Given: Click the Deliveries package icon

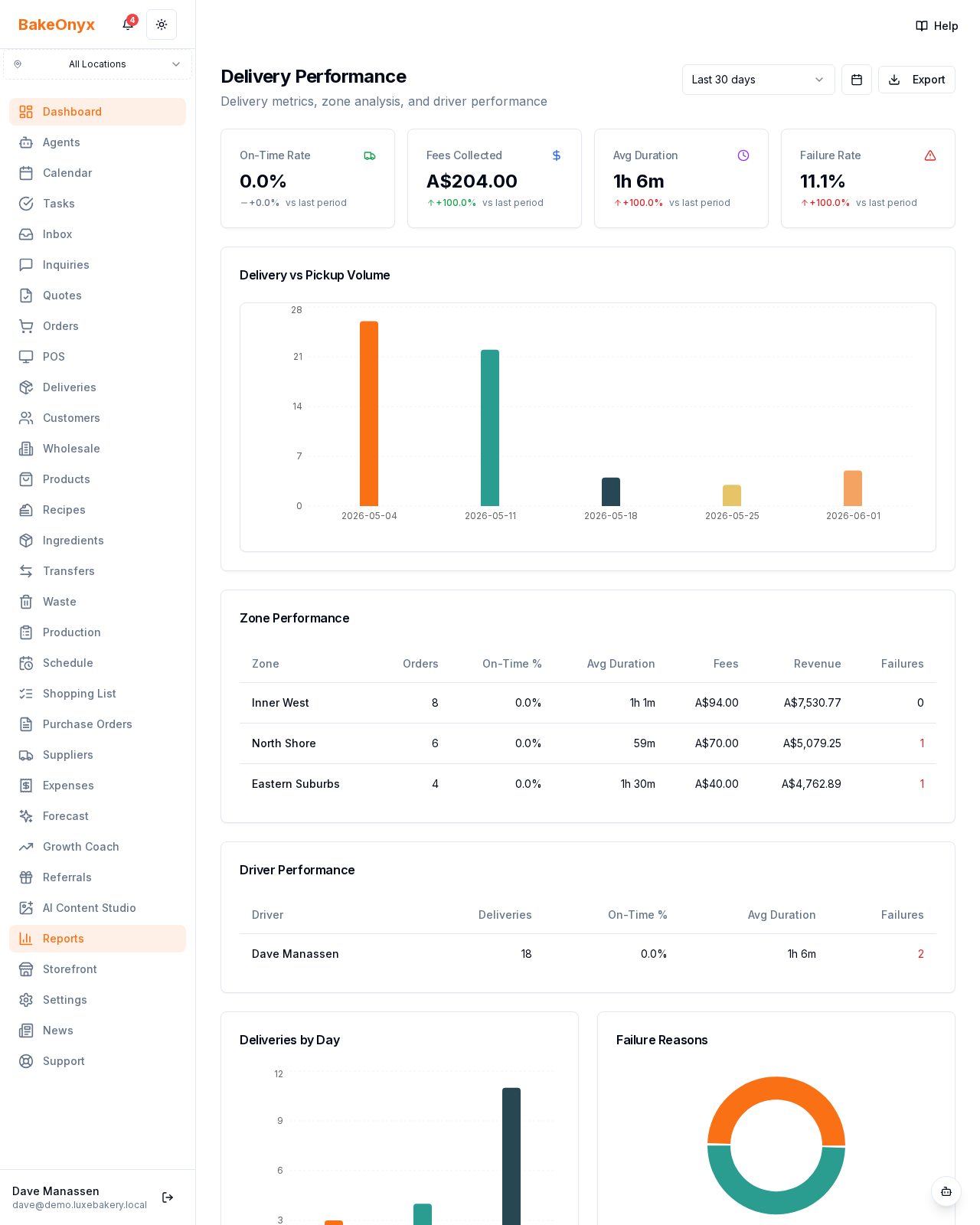Looking at the screenshot, I should (26, 387).
